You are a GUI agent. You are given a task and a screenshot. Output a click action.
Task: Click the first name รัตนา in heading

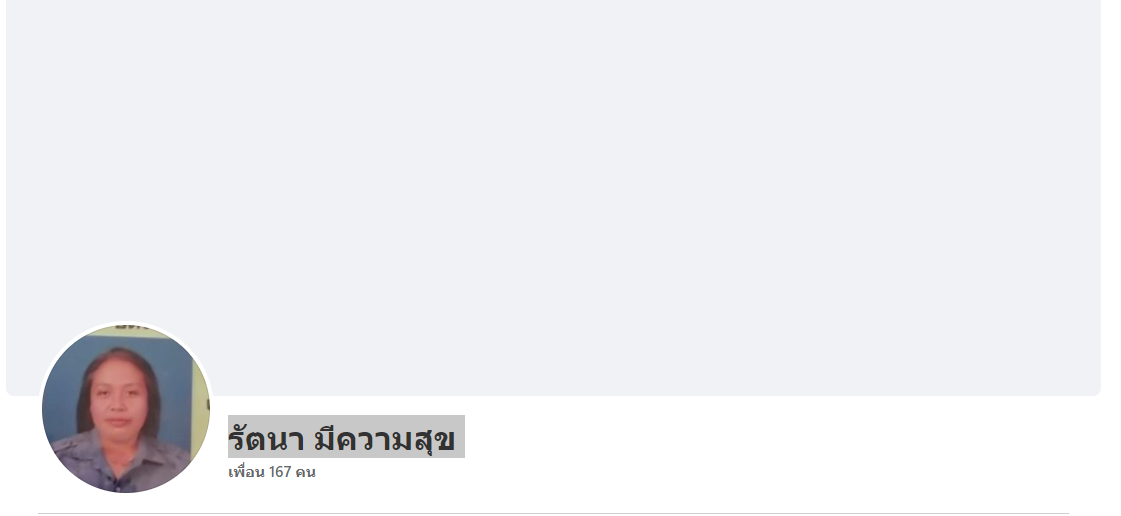coord(266,439)
